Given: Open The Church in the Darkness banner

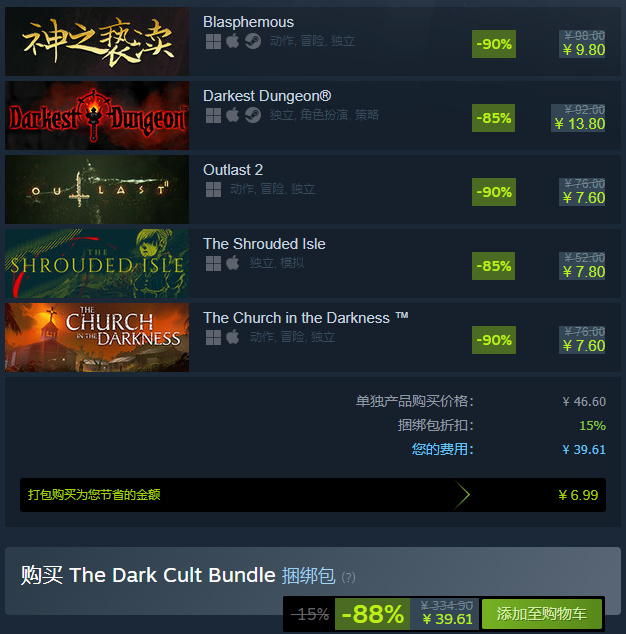Looking at the screenshot, I should tap(97, 338).
